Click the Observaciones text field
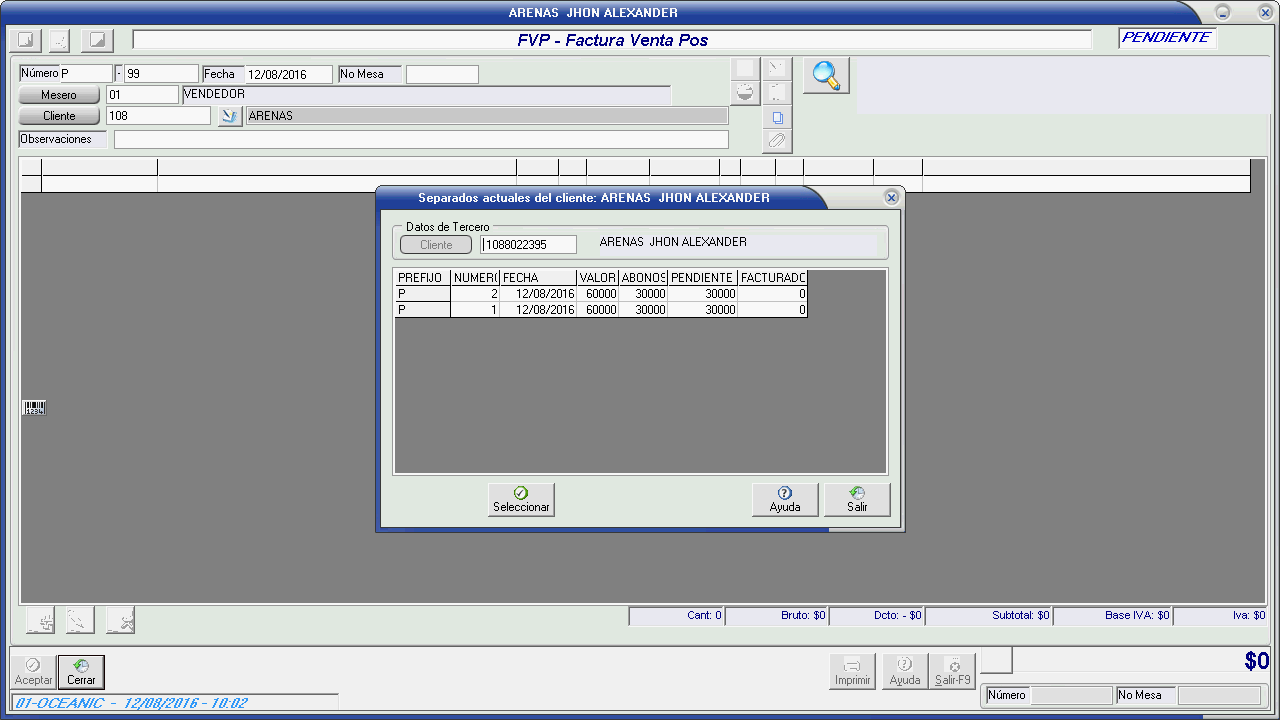The height and width of the screenshot is (720, 1280). [x=420, y=140]
